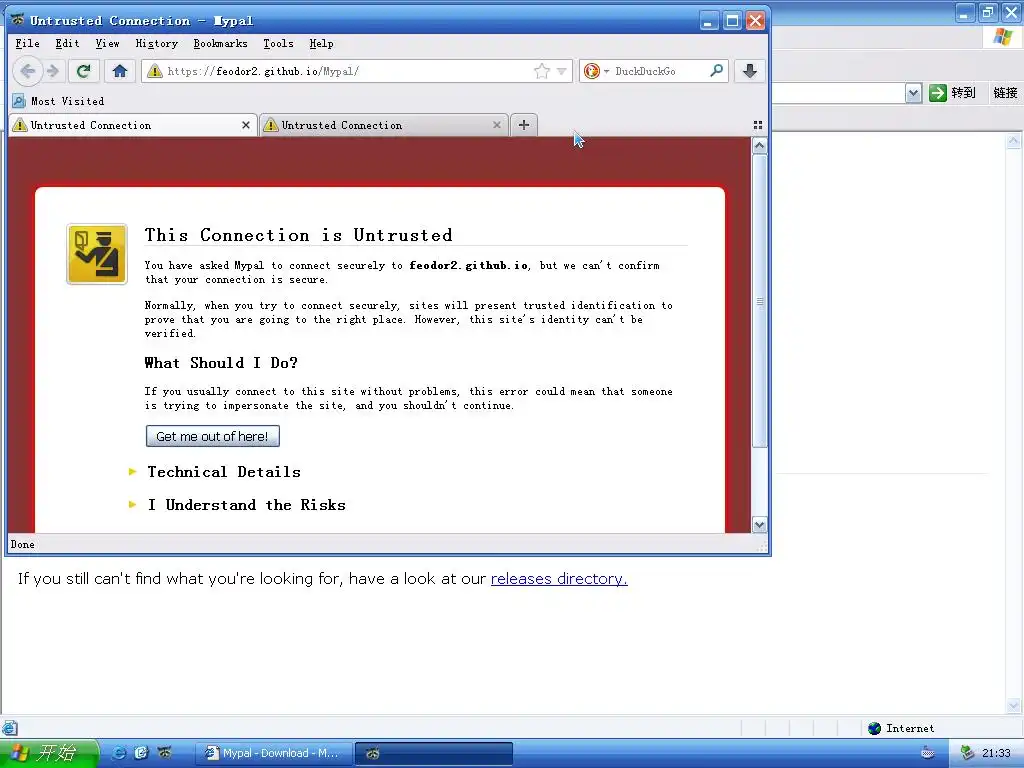Click the forward navigation arrow
Image resolution: width=1024 pixels, height=768 pixels.
coord(53,71)
